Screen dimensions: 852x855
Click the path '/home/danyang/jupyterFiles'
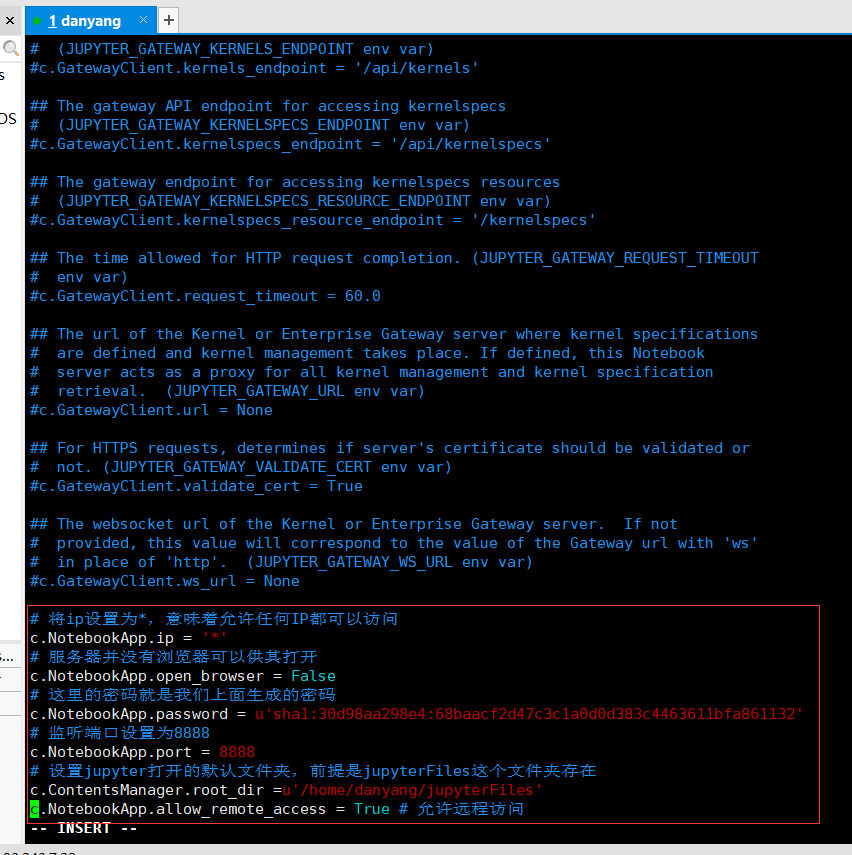point(416,790)
